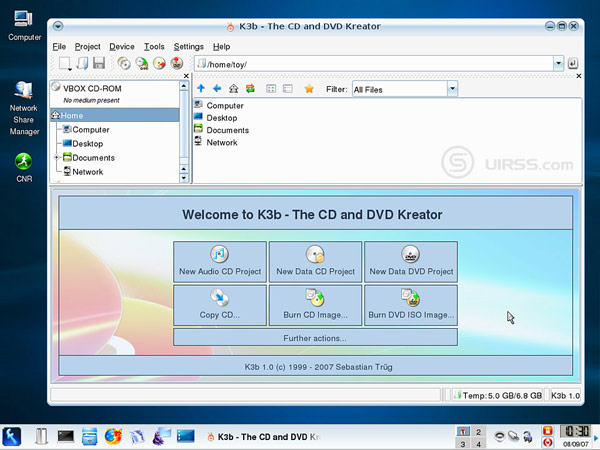Click the Further actions button
This screenshot has height=450, width=600.
pyautogui.click(x=315, y=338)
